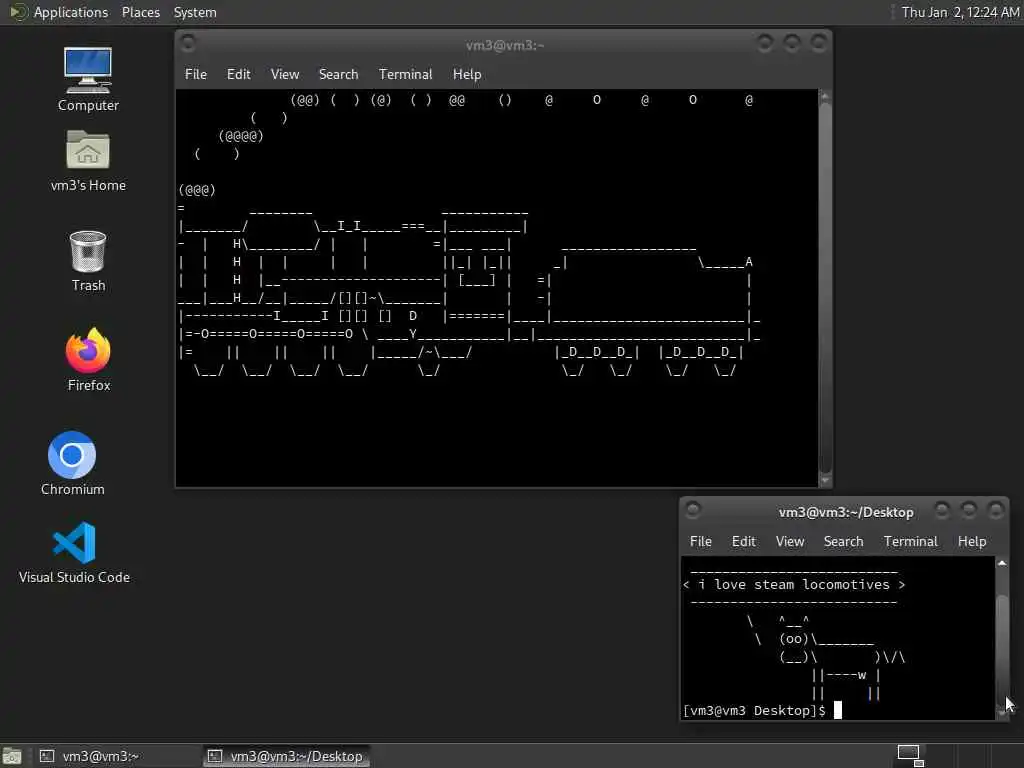Image resolution: width=1024 pixels, height=768 pixels.
Task: Click the workspace switcher icon in bottom panel
Action: [910, 756]
